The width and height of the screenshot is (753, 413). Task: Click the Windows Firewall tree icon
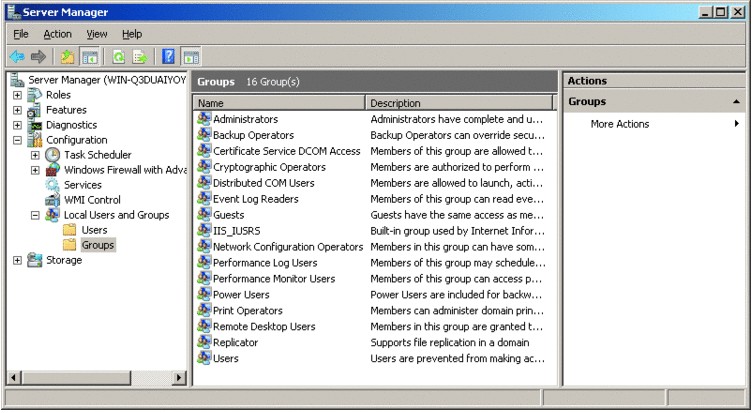pos(52,170)
